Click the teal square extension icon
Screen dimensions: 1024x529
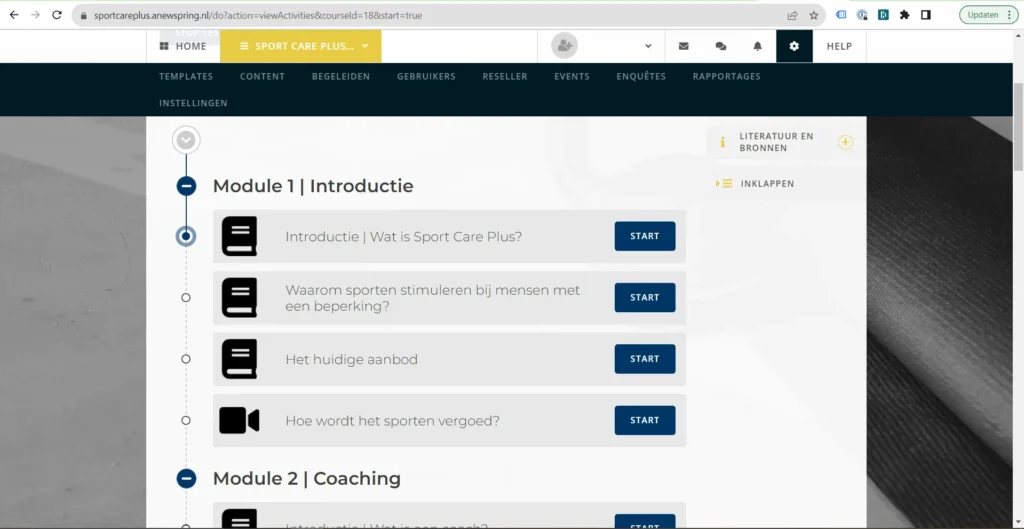click(883, 15)
